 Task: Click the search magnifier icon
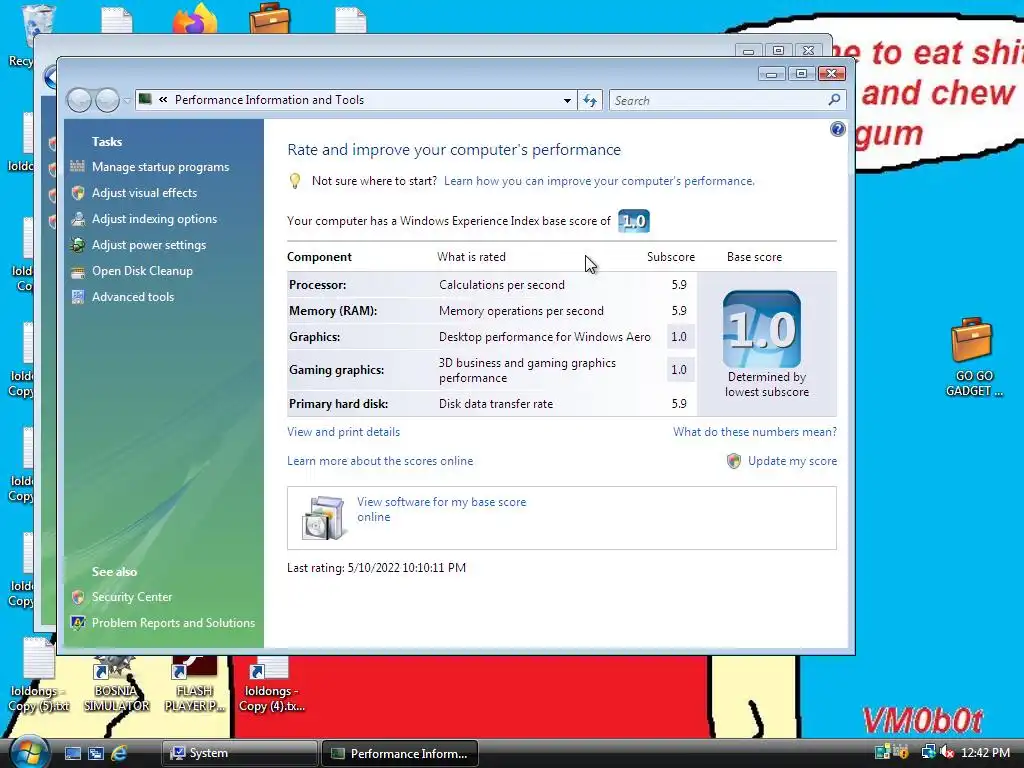click(834, 100)
